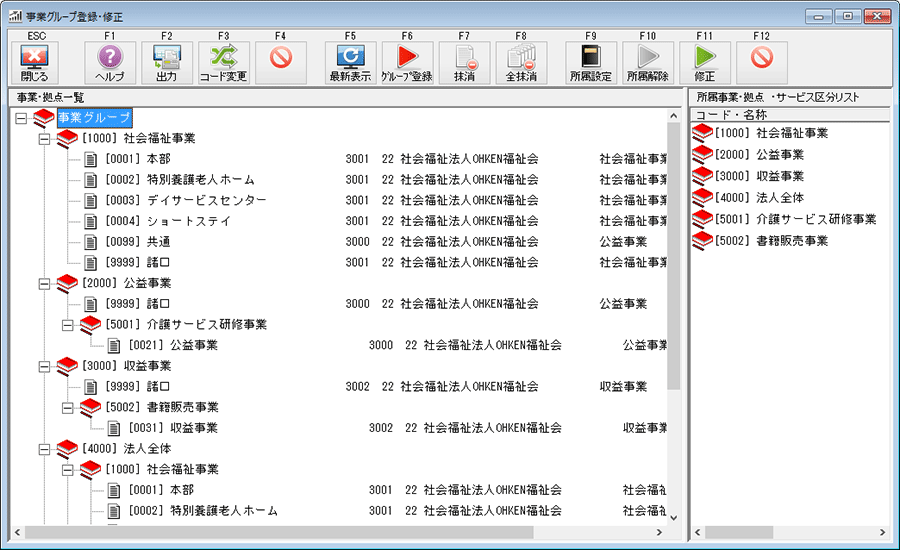The height and width of the screenshot is (550, 900).
Task: Click the コード・名称 column header
Action: [789, 115]
